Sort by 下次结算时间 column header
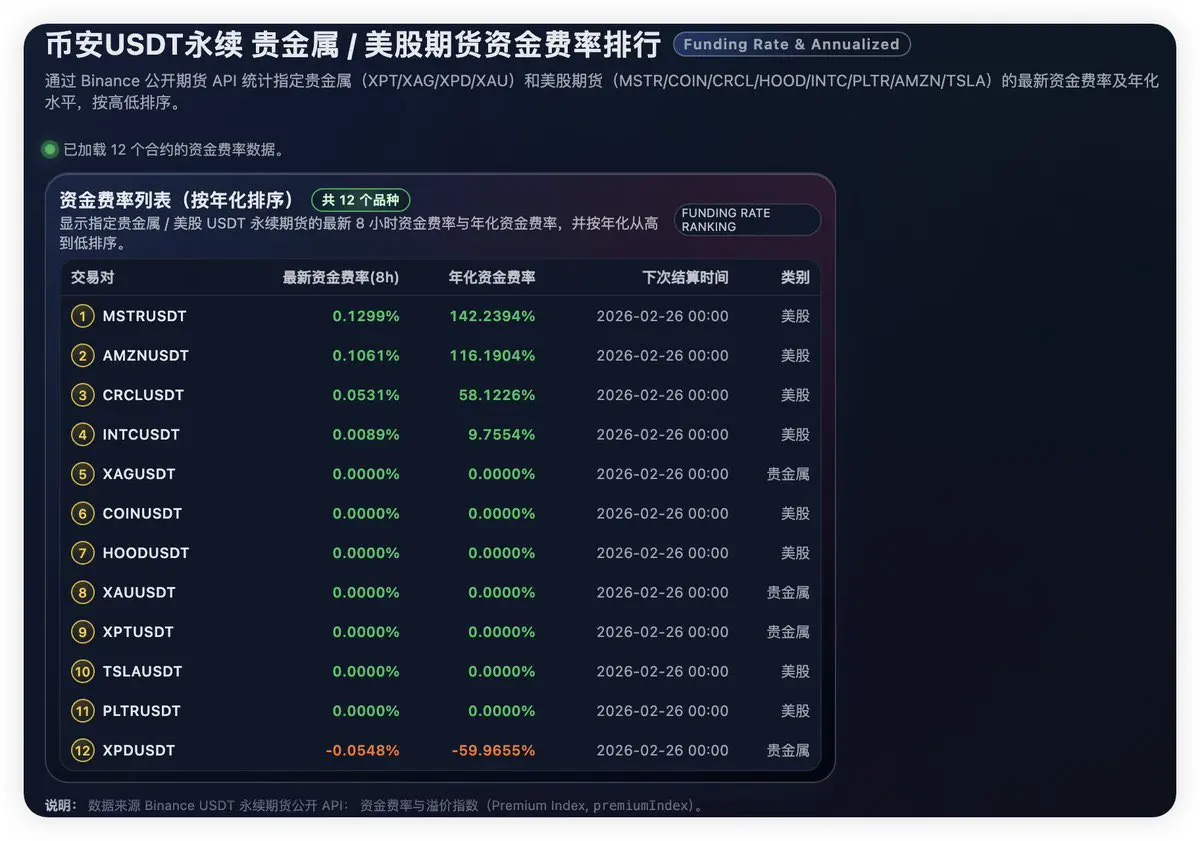 click(x=685, y=277)
